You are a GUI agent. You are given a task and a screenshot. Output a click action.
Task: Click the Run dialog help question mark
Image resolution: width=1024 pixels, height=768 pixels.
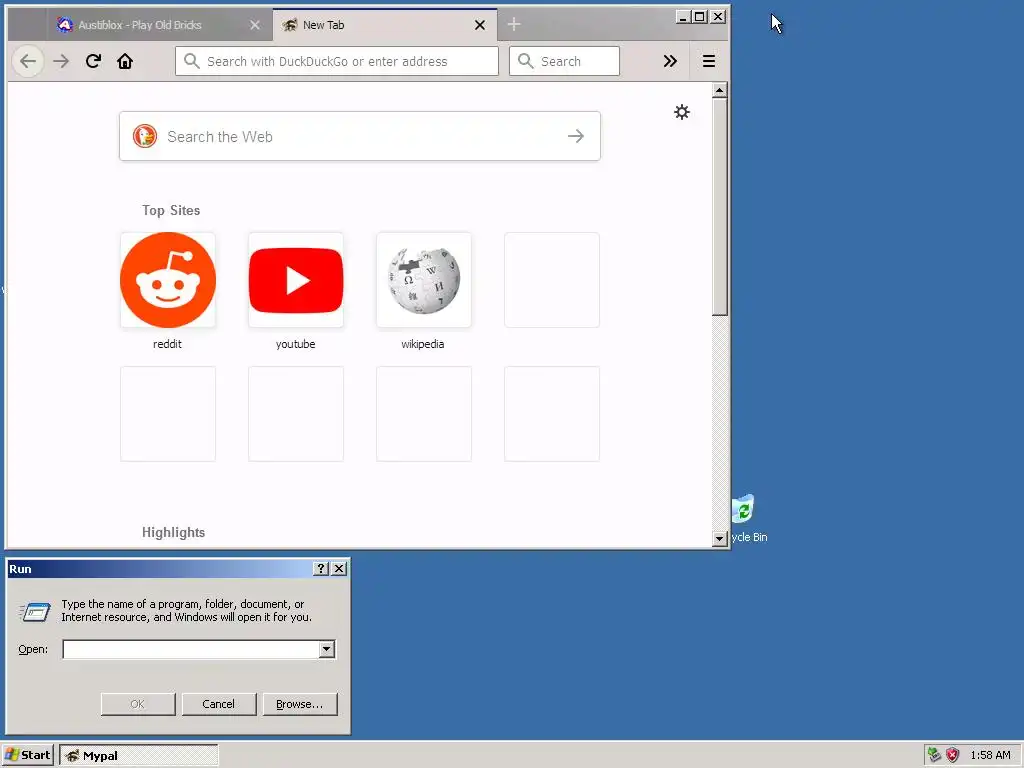tap(321, 569)
